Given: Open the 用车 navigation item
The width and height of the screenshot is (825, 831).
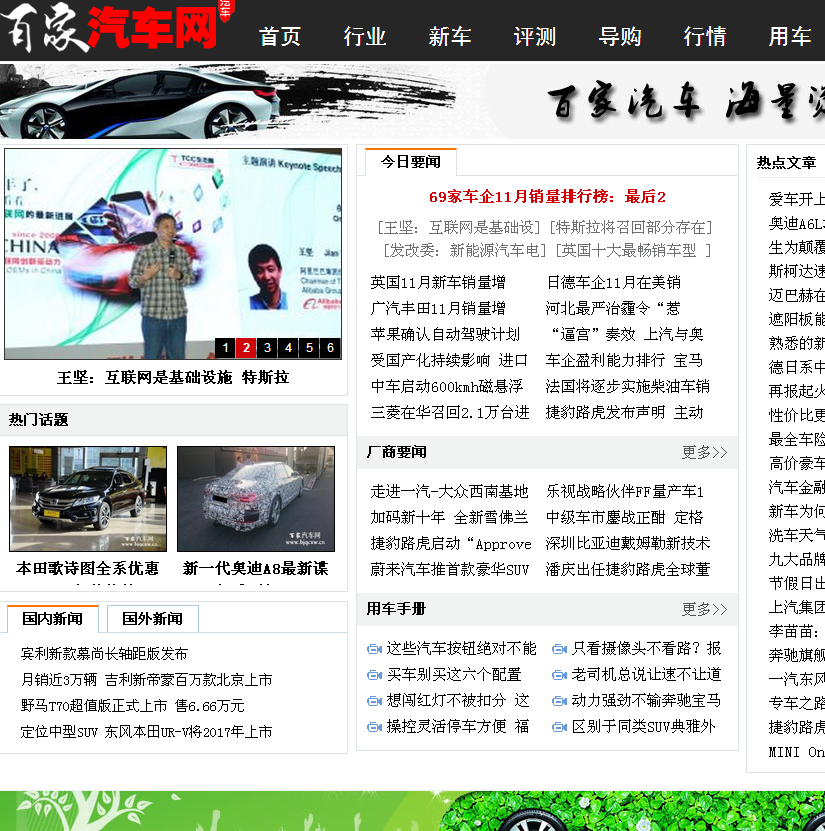Looking at the screenshot, I should [790, 37].
